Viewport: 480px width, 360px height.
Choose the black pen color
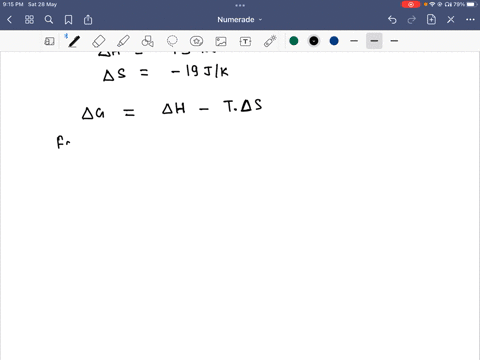coord(314,41)
